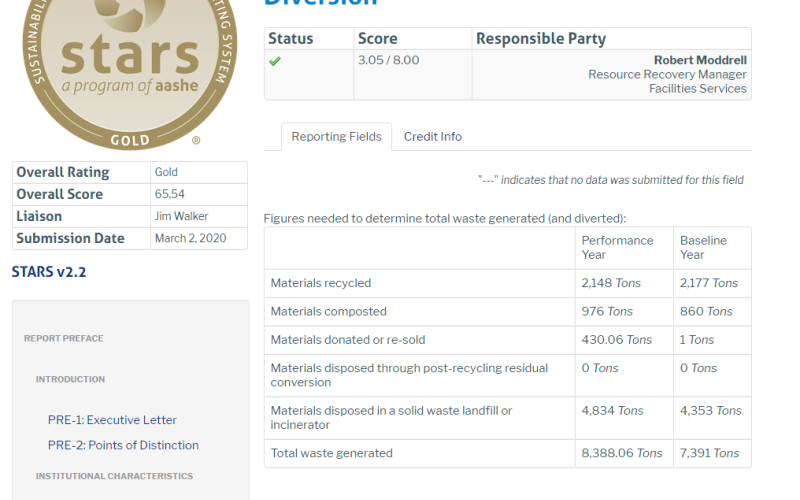
Task: Expand the Institutional Characteristics subsection
Action: click(x=114, y=476)
